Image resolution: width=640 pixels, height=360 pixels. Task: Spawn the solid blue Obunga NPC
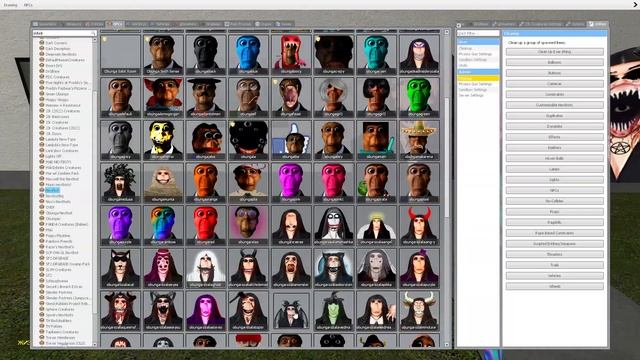(248, 55)
